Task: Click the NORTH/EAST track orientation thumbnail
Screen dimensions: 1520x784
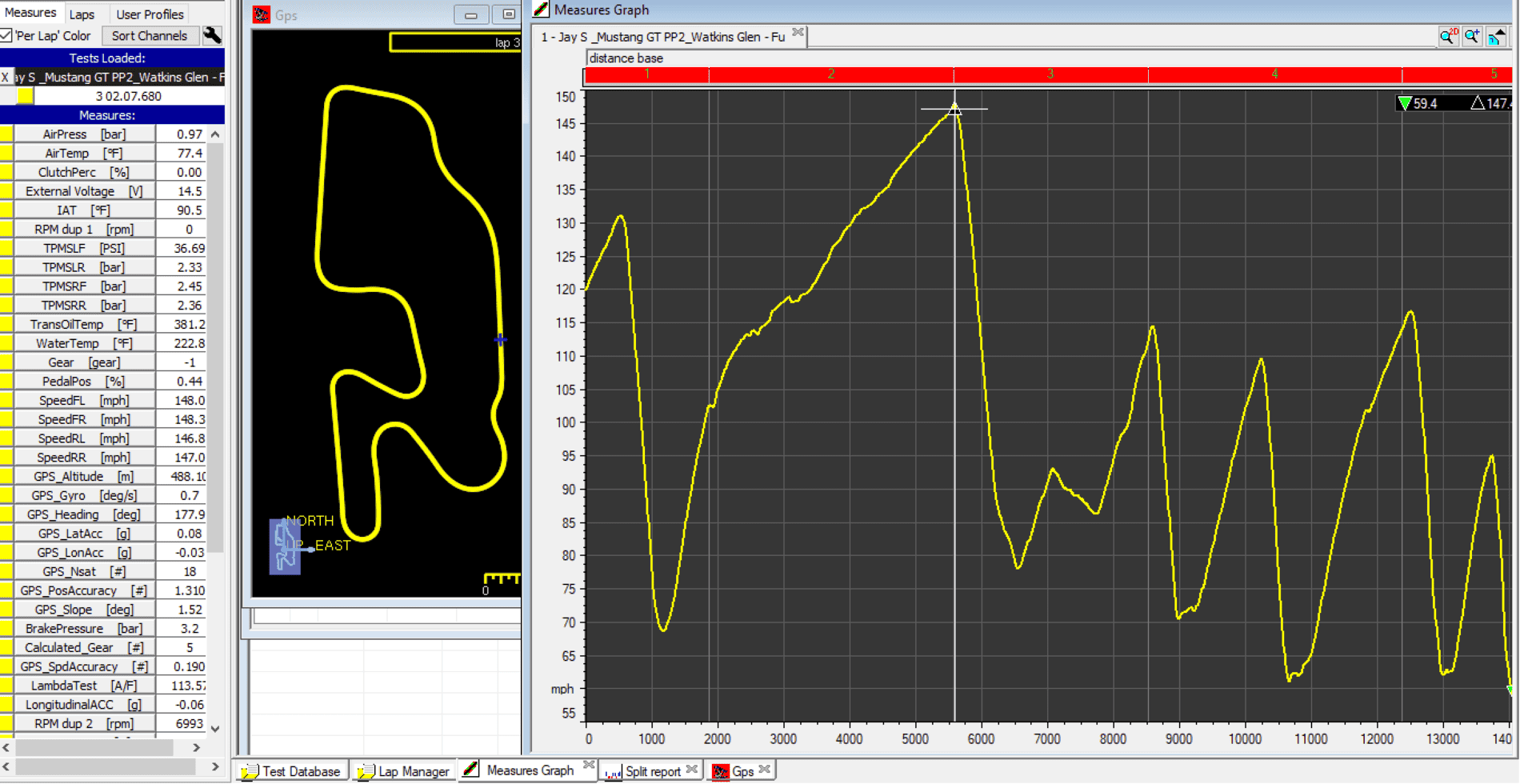Action: [285, 546]
